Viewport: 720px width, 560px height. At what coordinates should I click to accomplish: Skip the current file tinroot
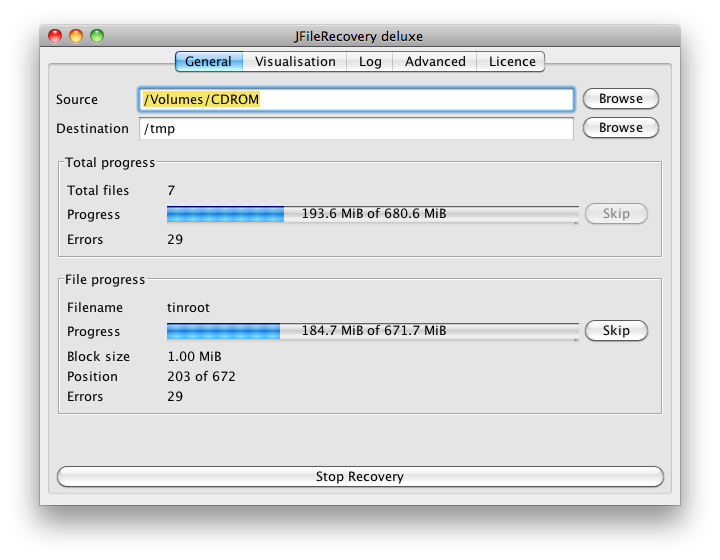point(616,330)
